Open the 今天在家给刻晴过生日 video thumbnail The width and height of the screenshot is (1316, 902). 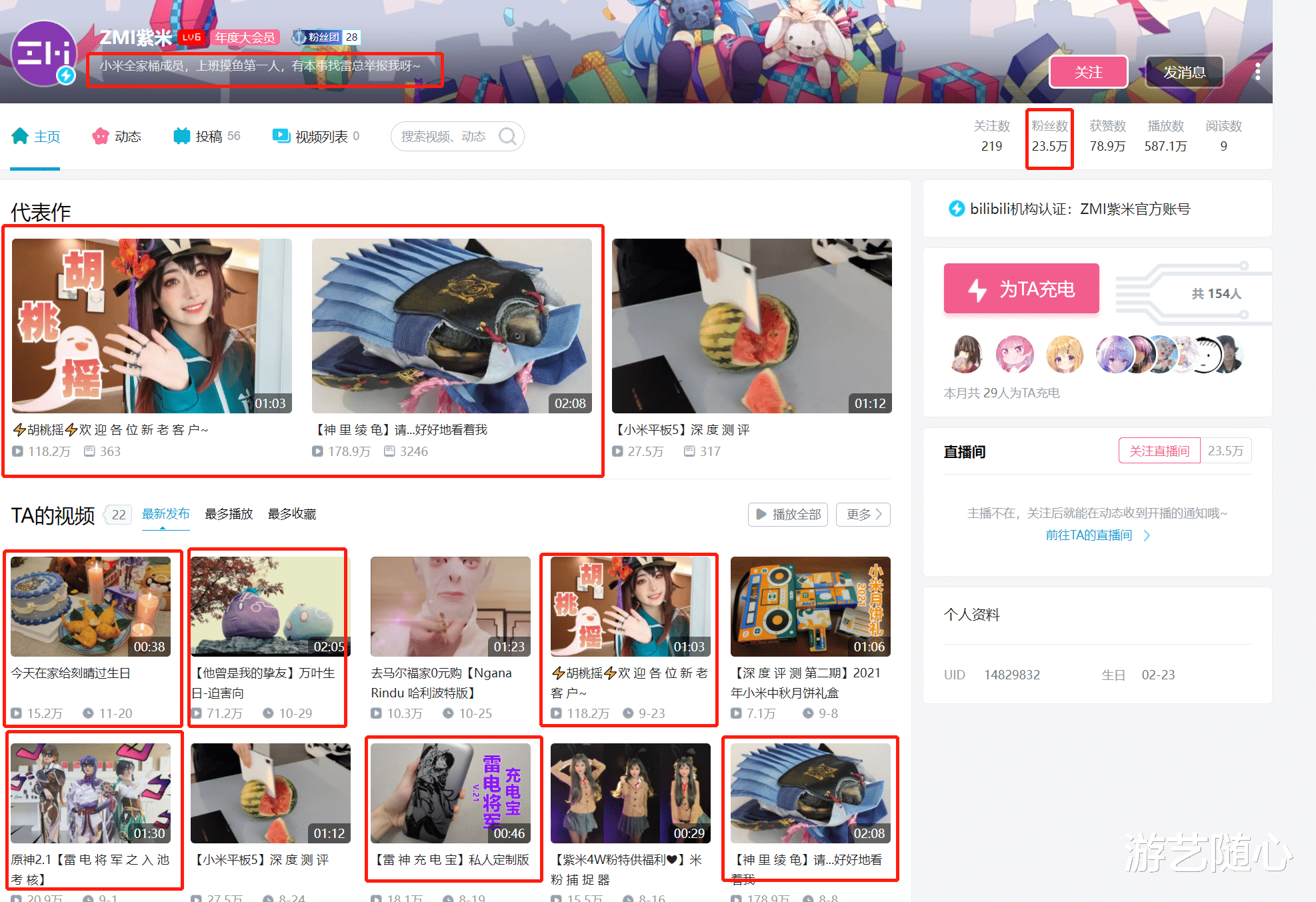coord(91,607)
